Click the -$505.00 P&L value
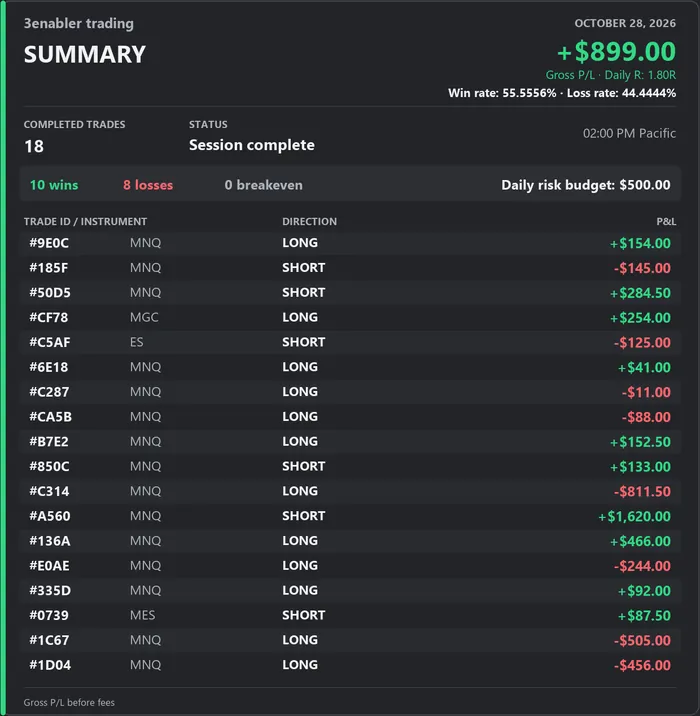Image resolution: width=700 pixels, height=716 pixels. (642, 641)
